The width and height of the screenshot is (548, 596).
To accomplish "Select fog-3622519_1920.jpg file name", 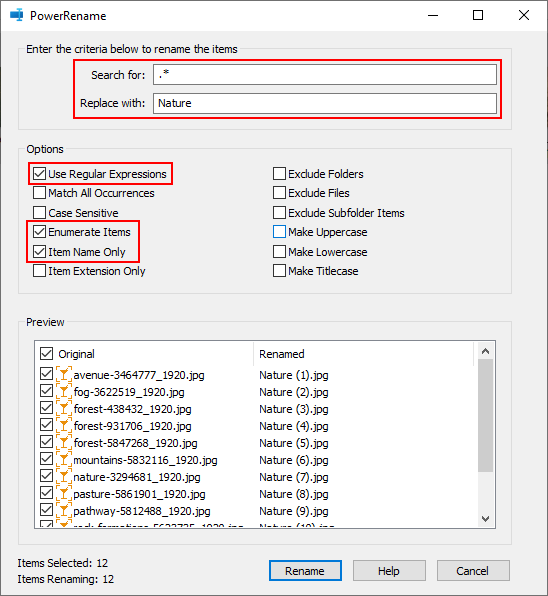I will tap(129, 392).
